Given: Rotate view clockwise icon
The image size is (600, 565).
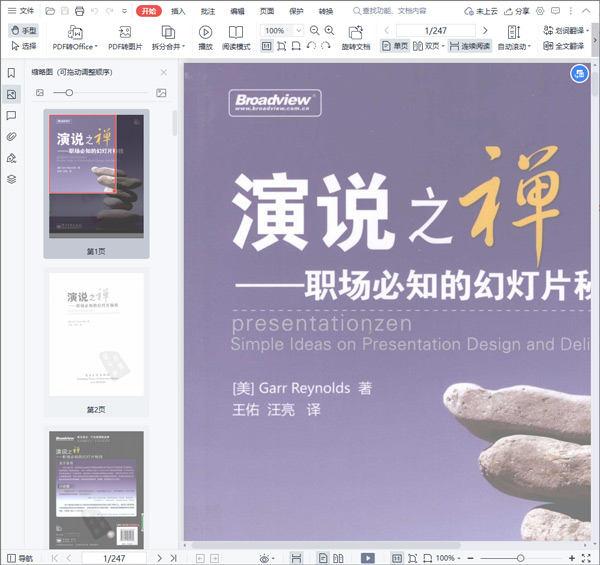Looking at the screenshot, I should point(326,46).
